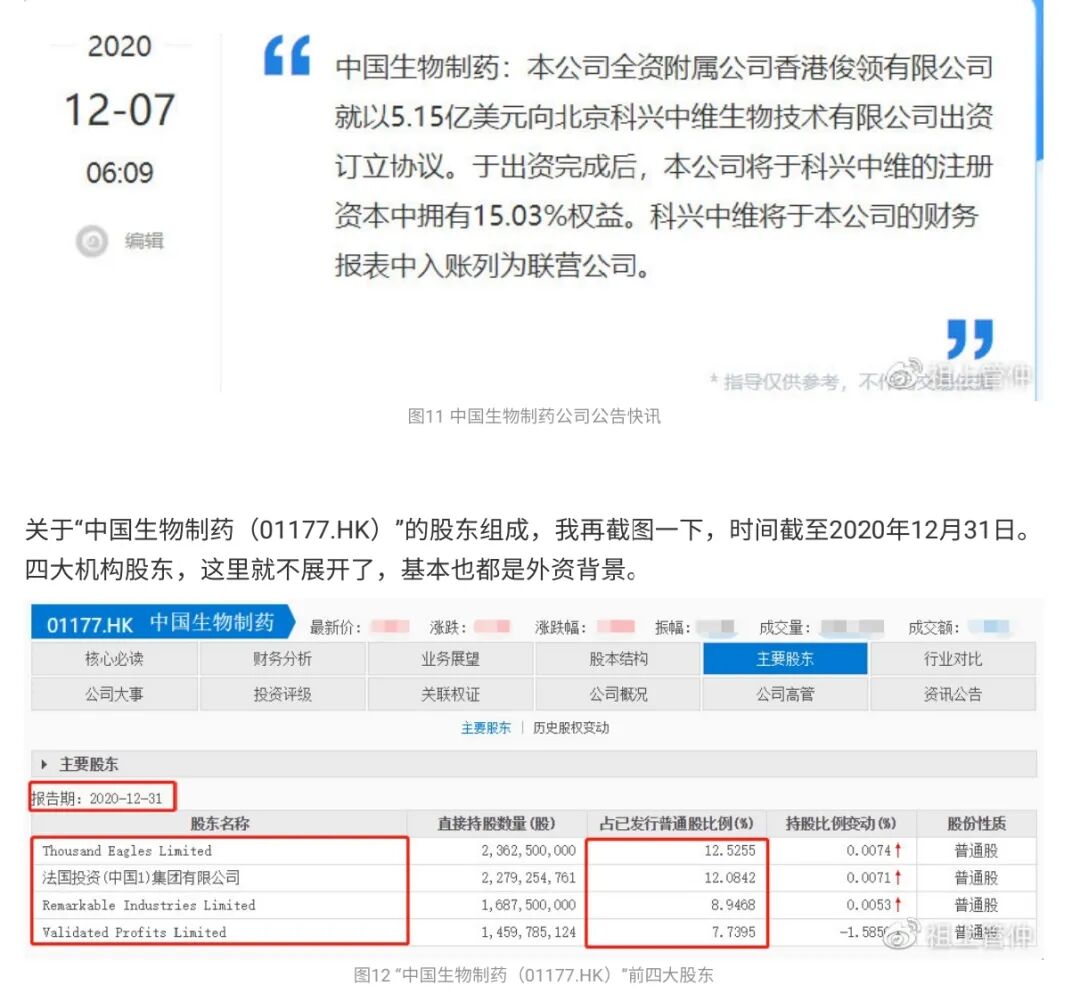Open the 行业对比 tab
This screenshot has height=1002, width=1080.
coord(953,658)
